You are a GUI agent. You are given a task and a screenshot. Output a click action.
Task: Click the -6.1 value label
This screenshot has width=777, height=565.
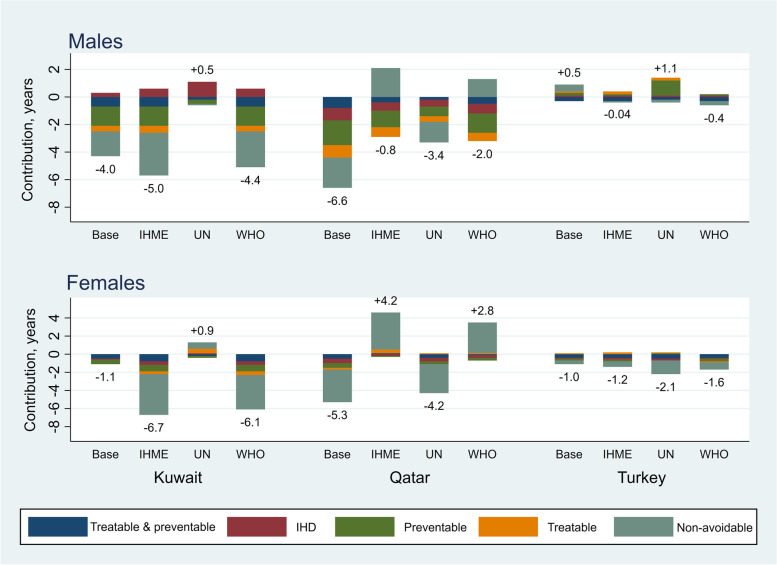[251, 420]
